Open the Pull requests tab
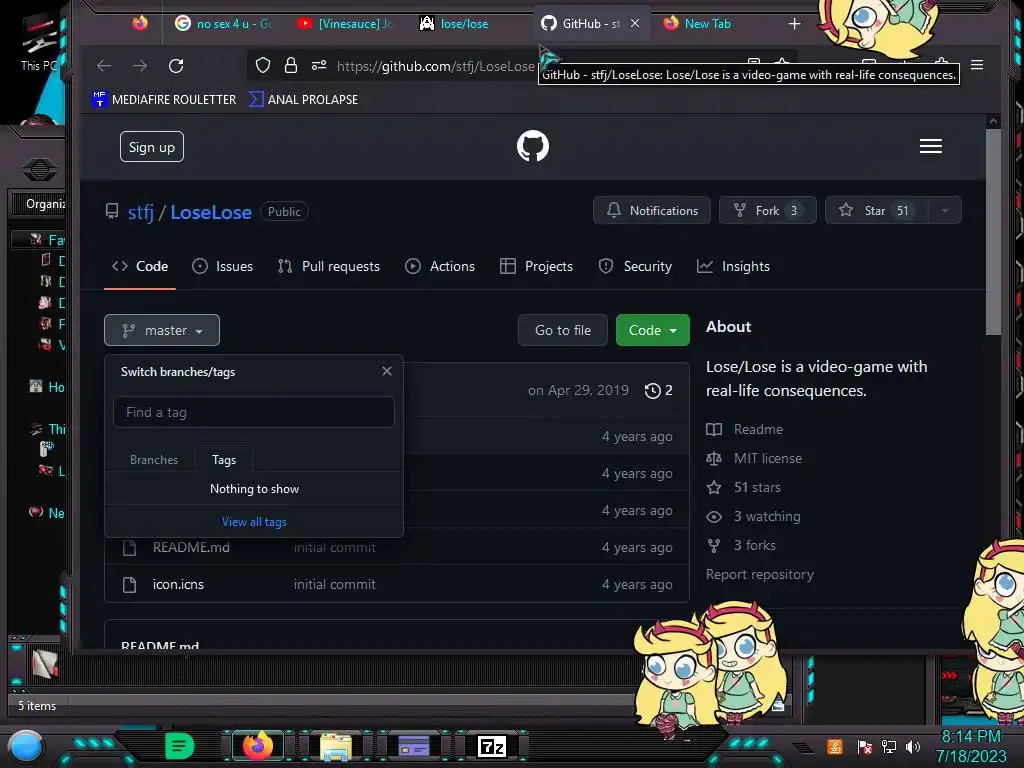1024x768 pixels. [328, 266]
